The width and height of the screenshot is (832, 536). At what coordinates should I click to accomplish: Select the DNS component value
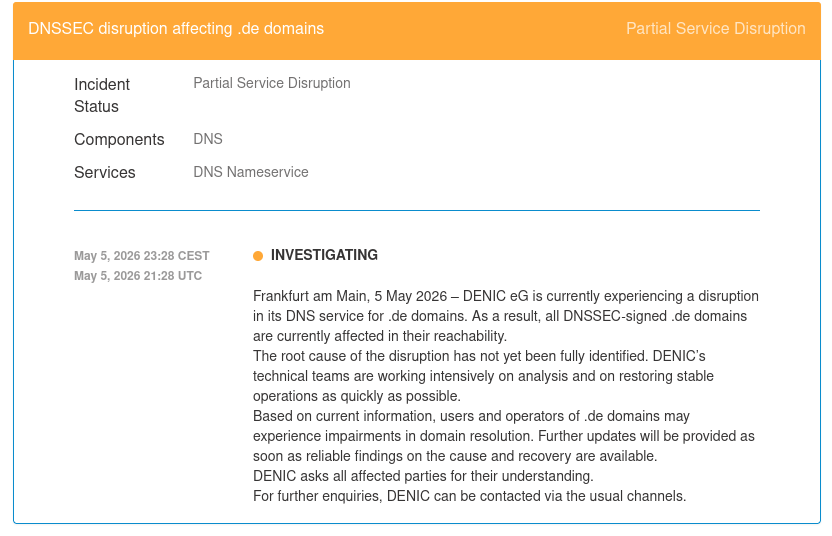208,139
